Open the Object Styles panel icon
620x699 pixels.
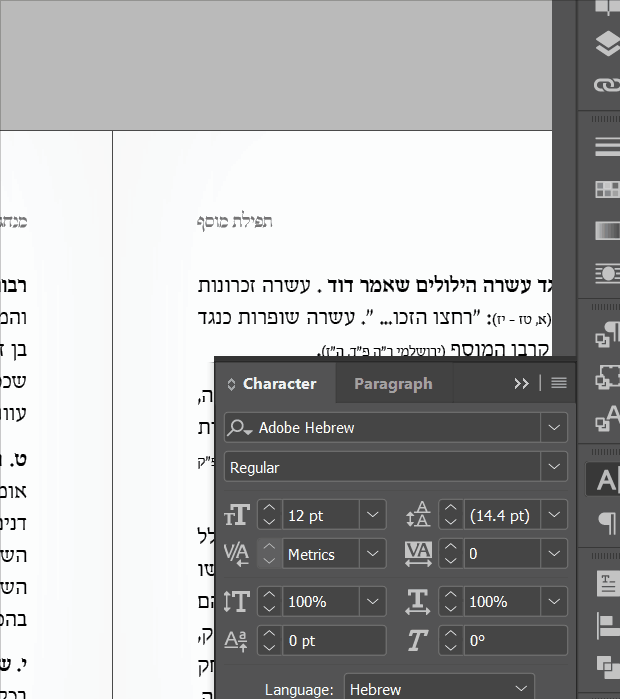click(608, 377)
